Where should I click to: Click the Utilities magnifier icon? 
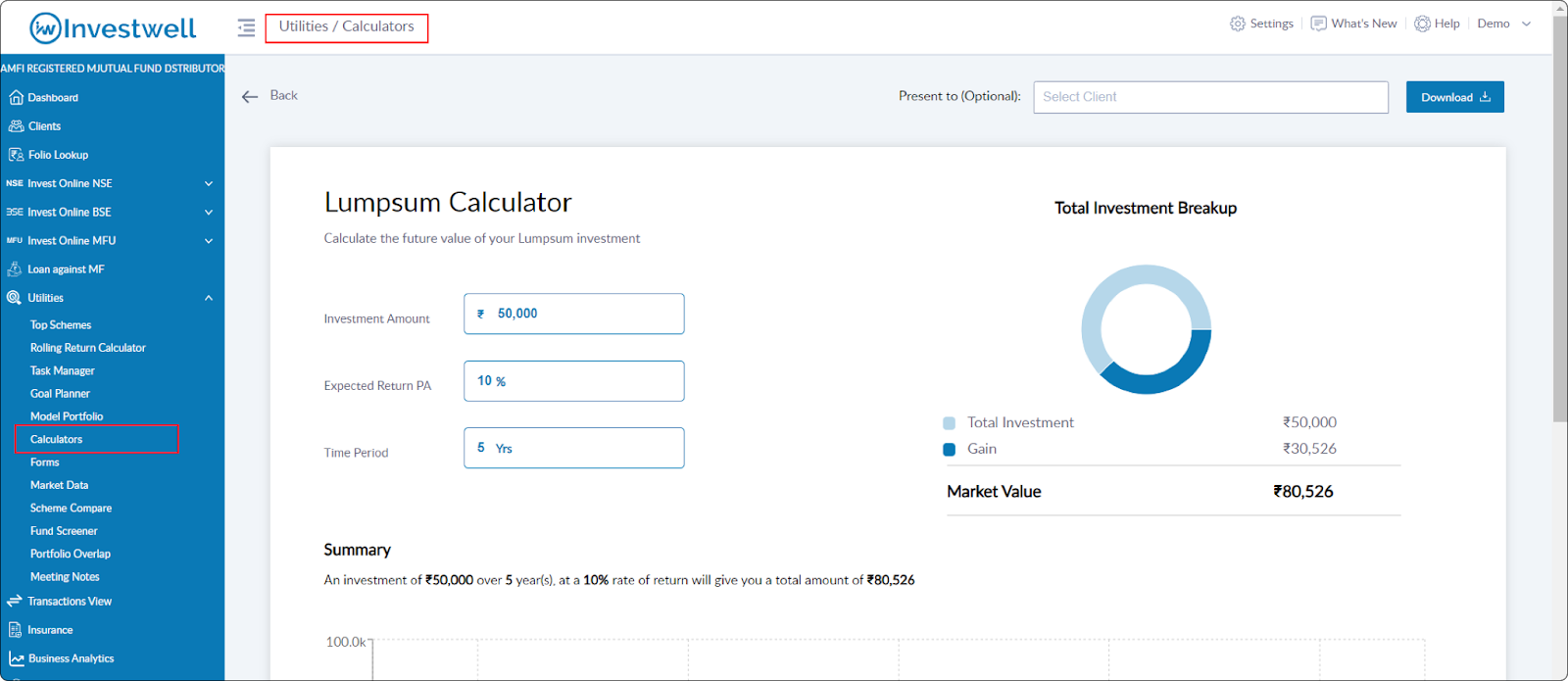click(15, 298)
